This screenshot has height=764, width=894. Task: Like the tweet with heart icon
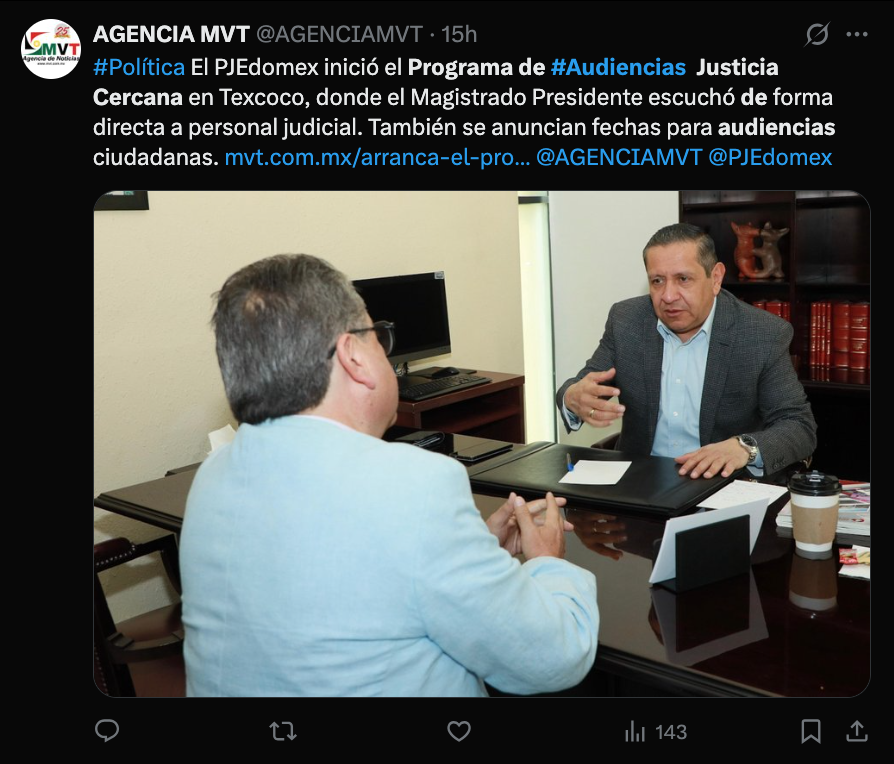(458, 731)
